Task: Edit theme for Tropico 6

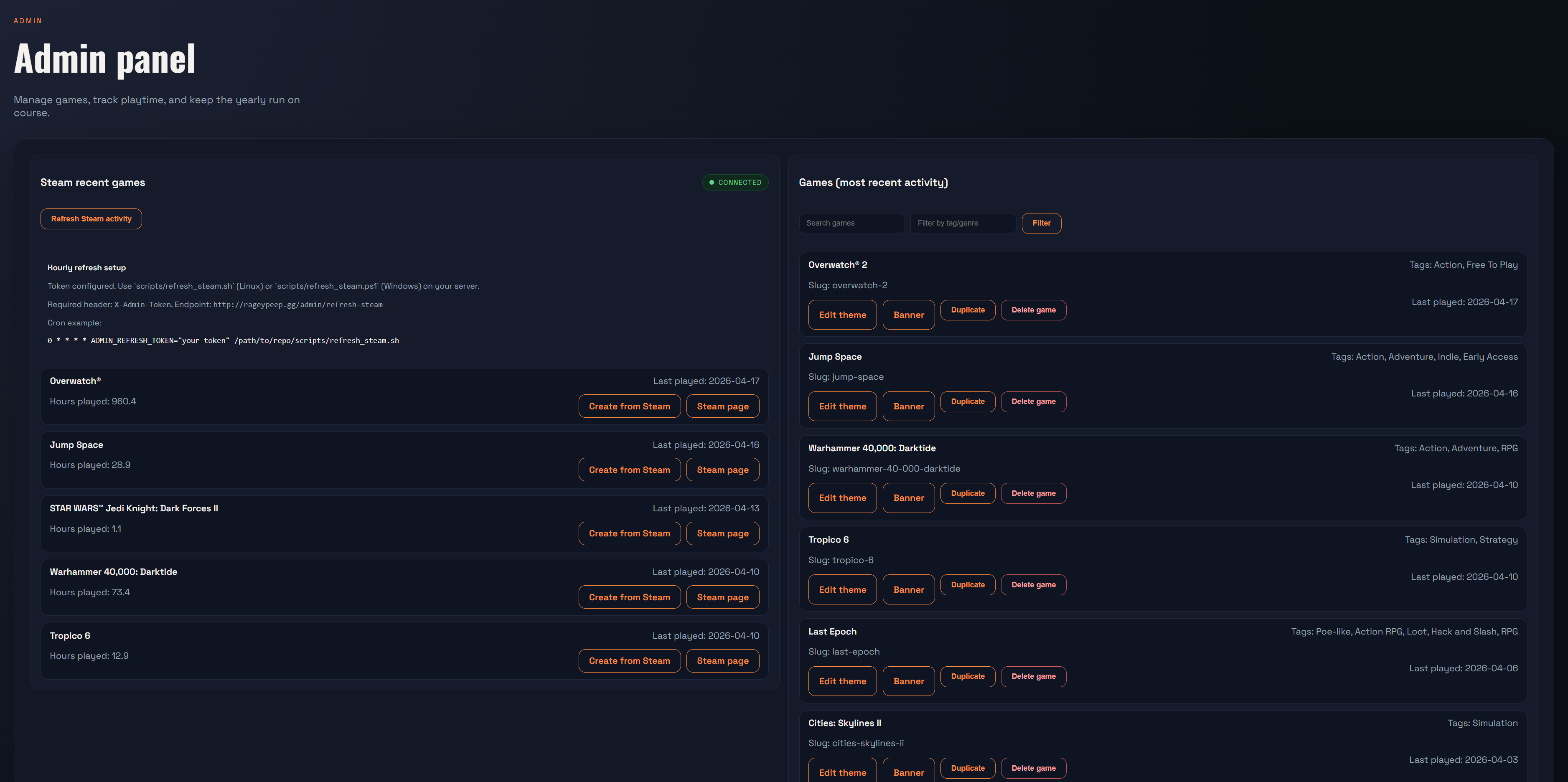Action: pyautogui.click(x=842, y=589)
